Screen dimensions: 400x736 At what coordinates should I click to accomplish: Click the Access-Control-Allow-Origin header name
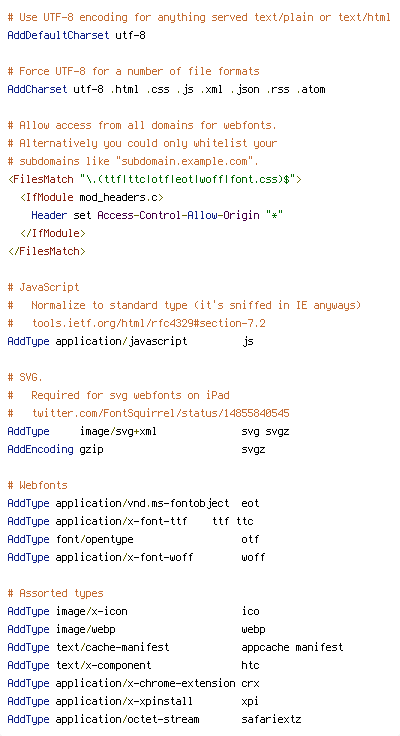[x=178, y=215]
